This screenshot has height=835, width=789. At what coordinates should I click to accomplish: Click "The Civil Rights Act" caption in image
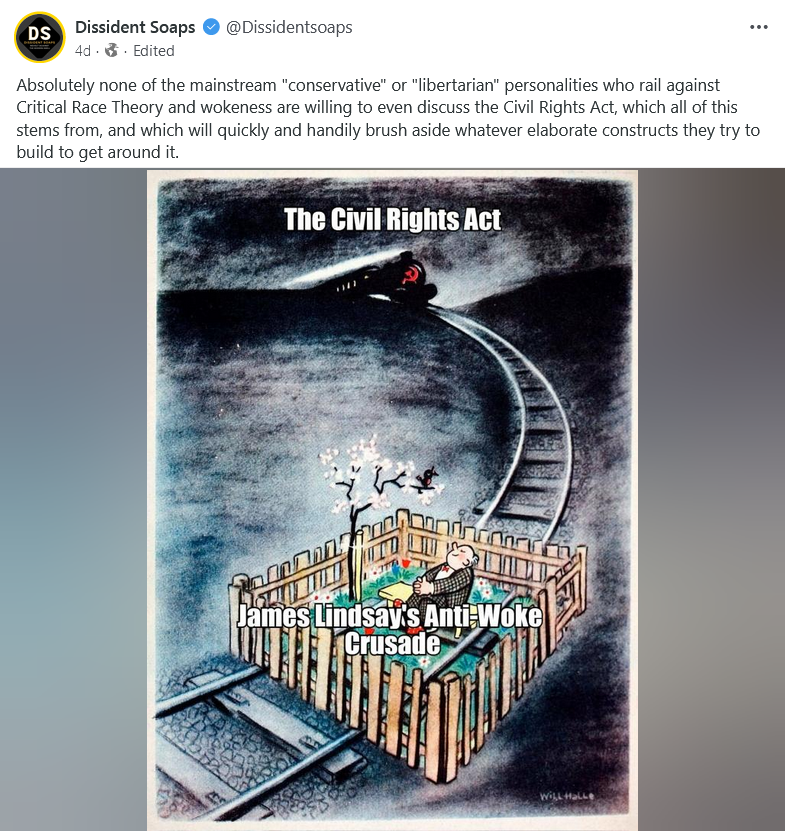click(x=392, y=219)
